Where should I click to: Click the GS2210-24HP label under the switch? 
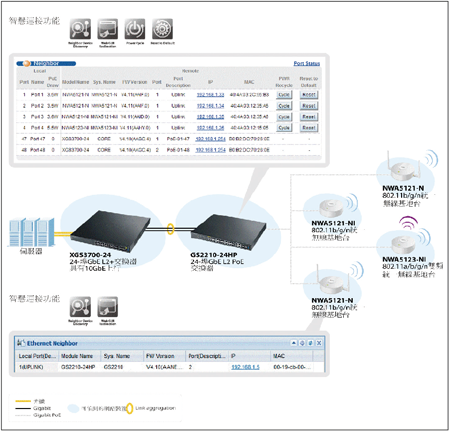click(x=214, y=255)
